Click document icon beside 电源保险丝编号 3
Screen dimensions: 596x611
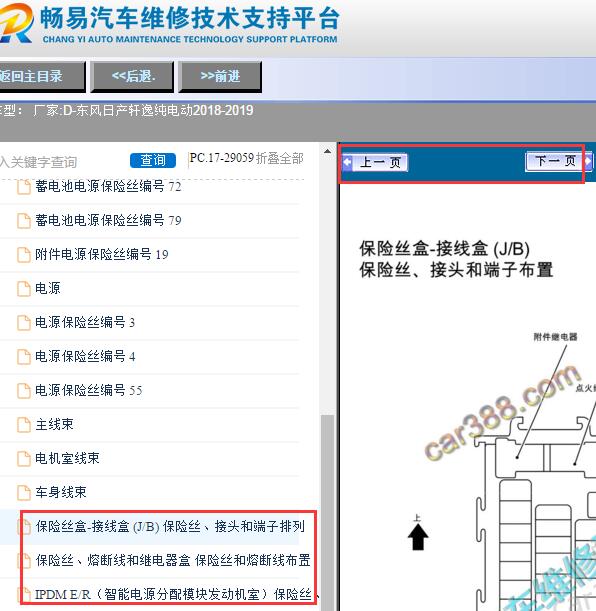click(x=24, y=323)
